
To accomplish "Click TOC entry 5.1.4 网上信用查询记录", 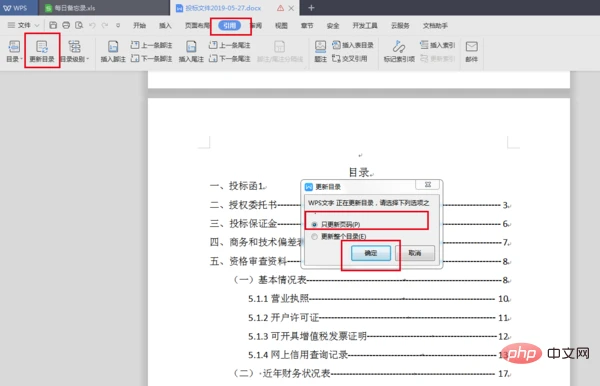I will 298,355.
